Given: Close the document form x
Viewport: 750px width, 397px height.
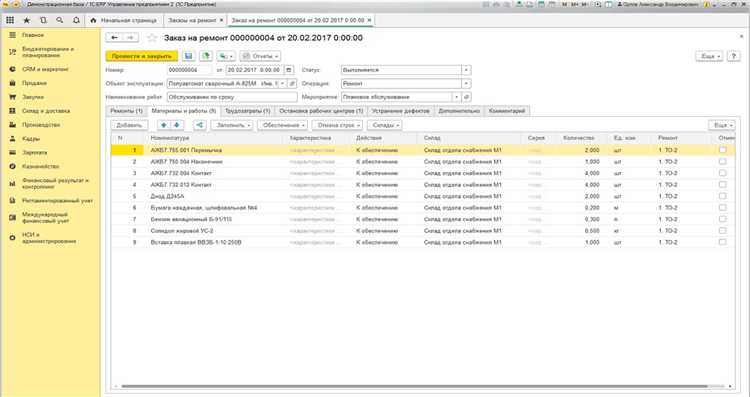Looking at the screenshot, I should pos(742,36).
